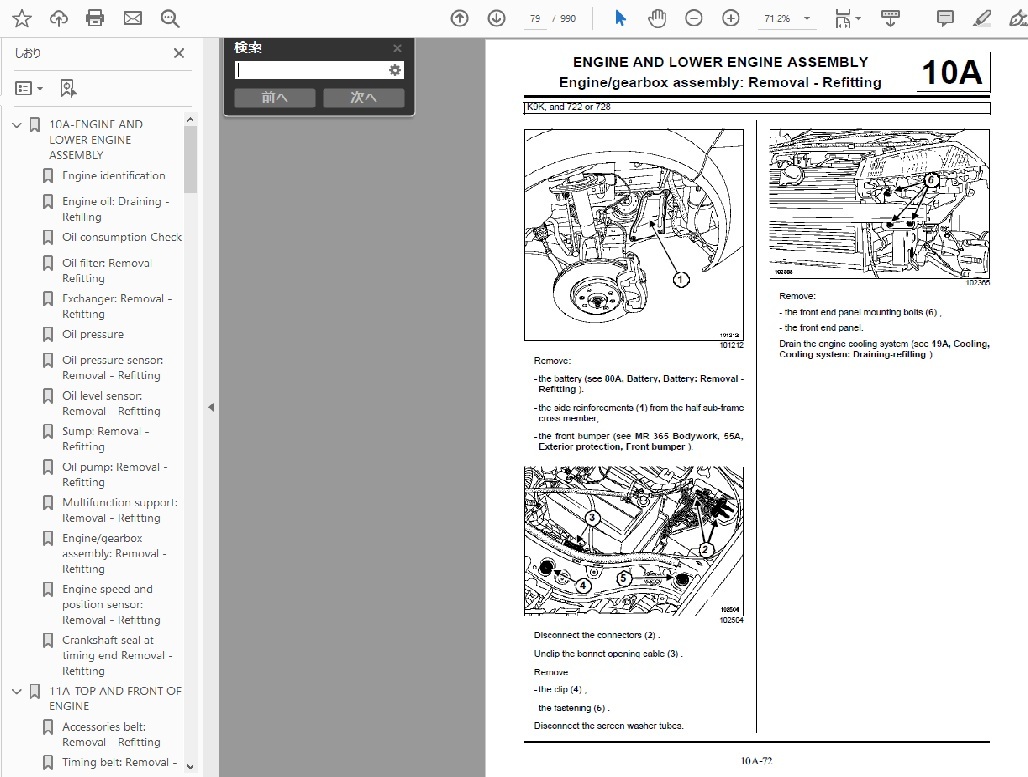
Task: Zoom out with the minus icon
Action: [694, 18]
